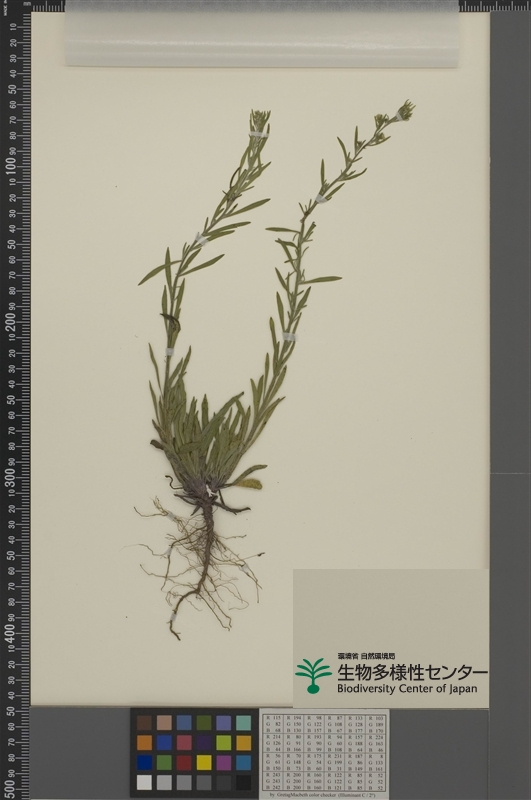Pick the dark brown skin-tone swatch
The image size is (531, 800).
(x=144, y=723)
